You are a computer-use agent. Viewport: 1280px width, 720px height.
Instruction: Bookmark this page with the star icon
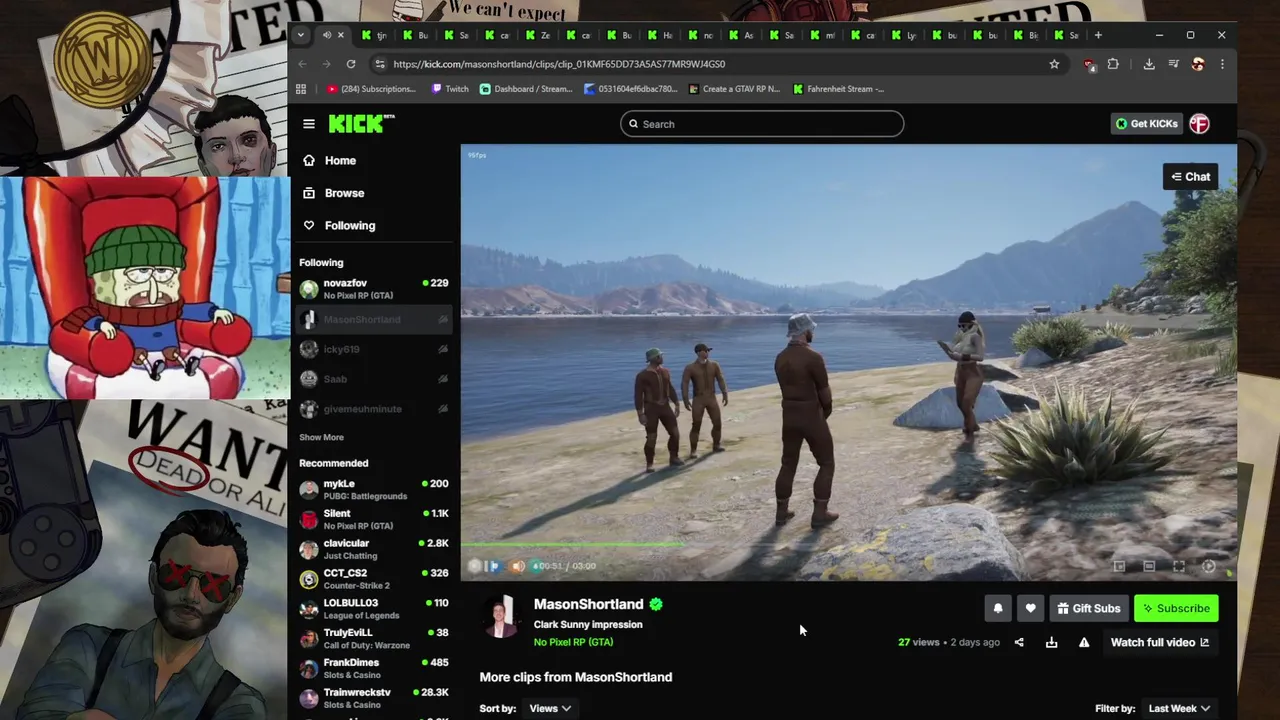(x=1054, y=64)
